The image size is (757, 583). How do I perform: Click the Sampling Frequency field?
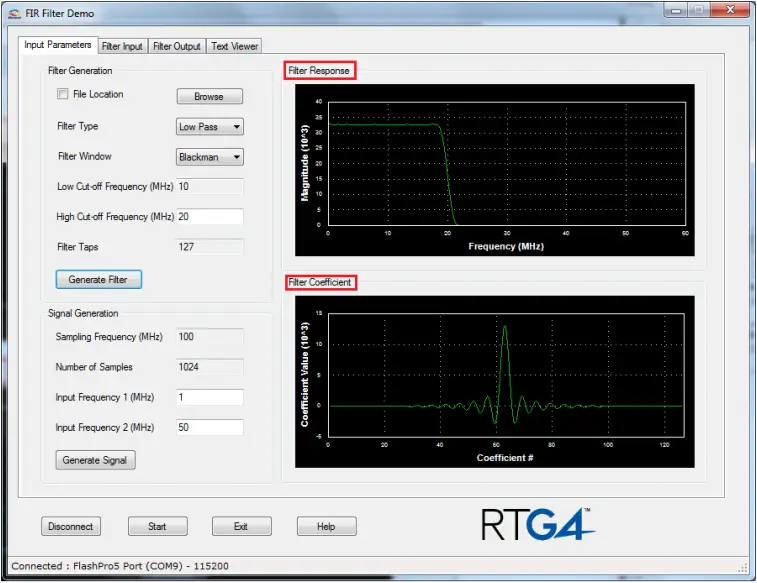(x=210, y=336)
